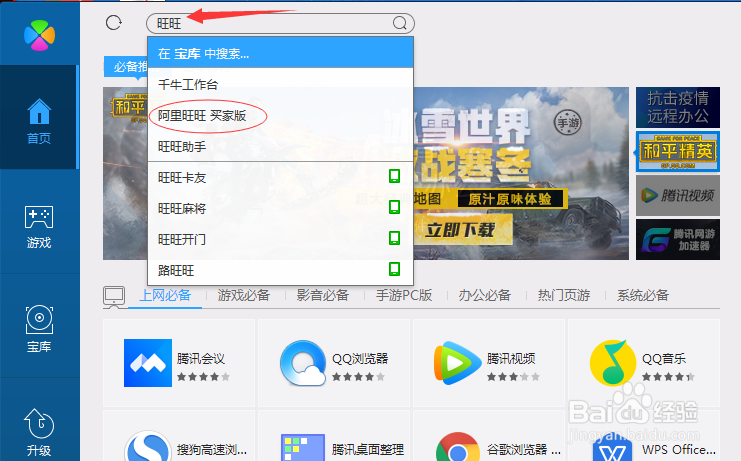This screenshot has width=741, height=461.
Task: Switch to 游戏必备 tab
Action: click(244, 295)
